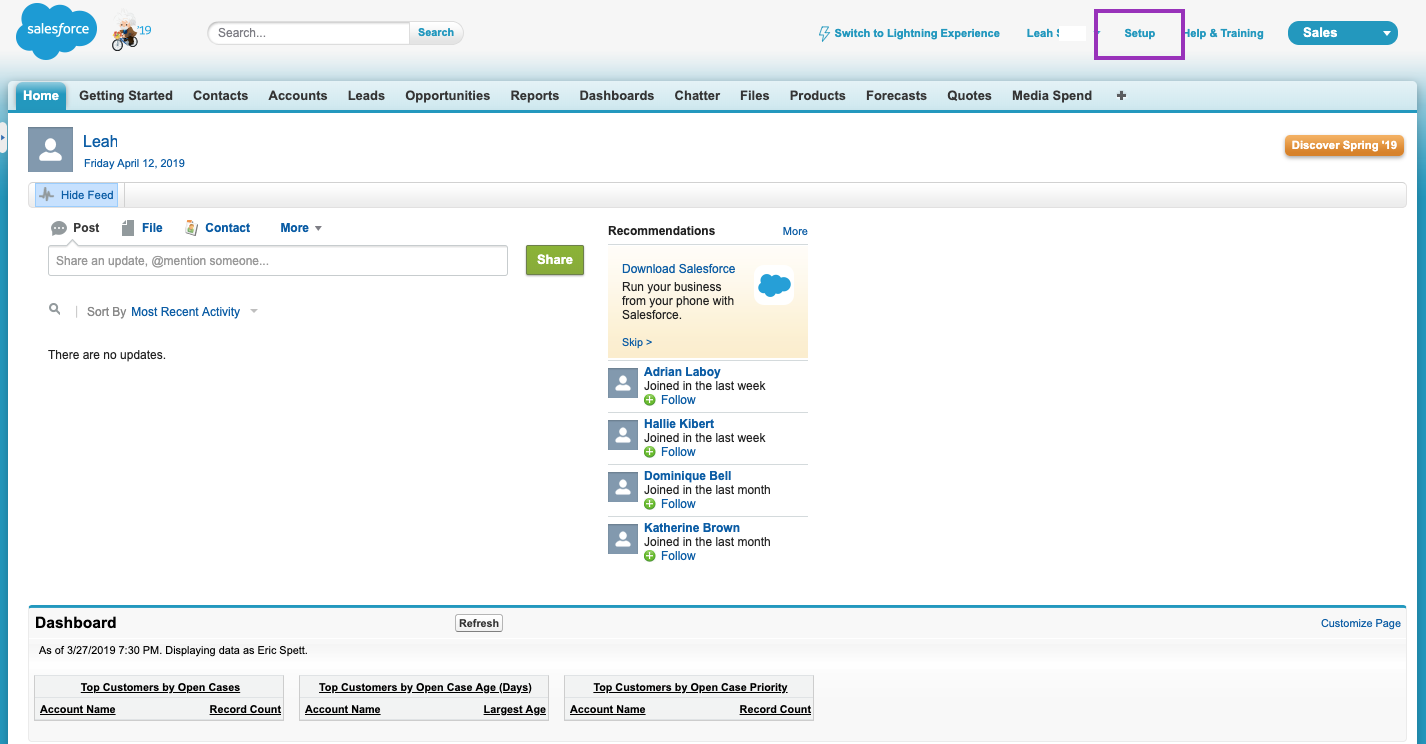Open Top Customers by Open Case Priority report
This screenshot has width=1426, height=744.
coord(690,687)
